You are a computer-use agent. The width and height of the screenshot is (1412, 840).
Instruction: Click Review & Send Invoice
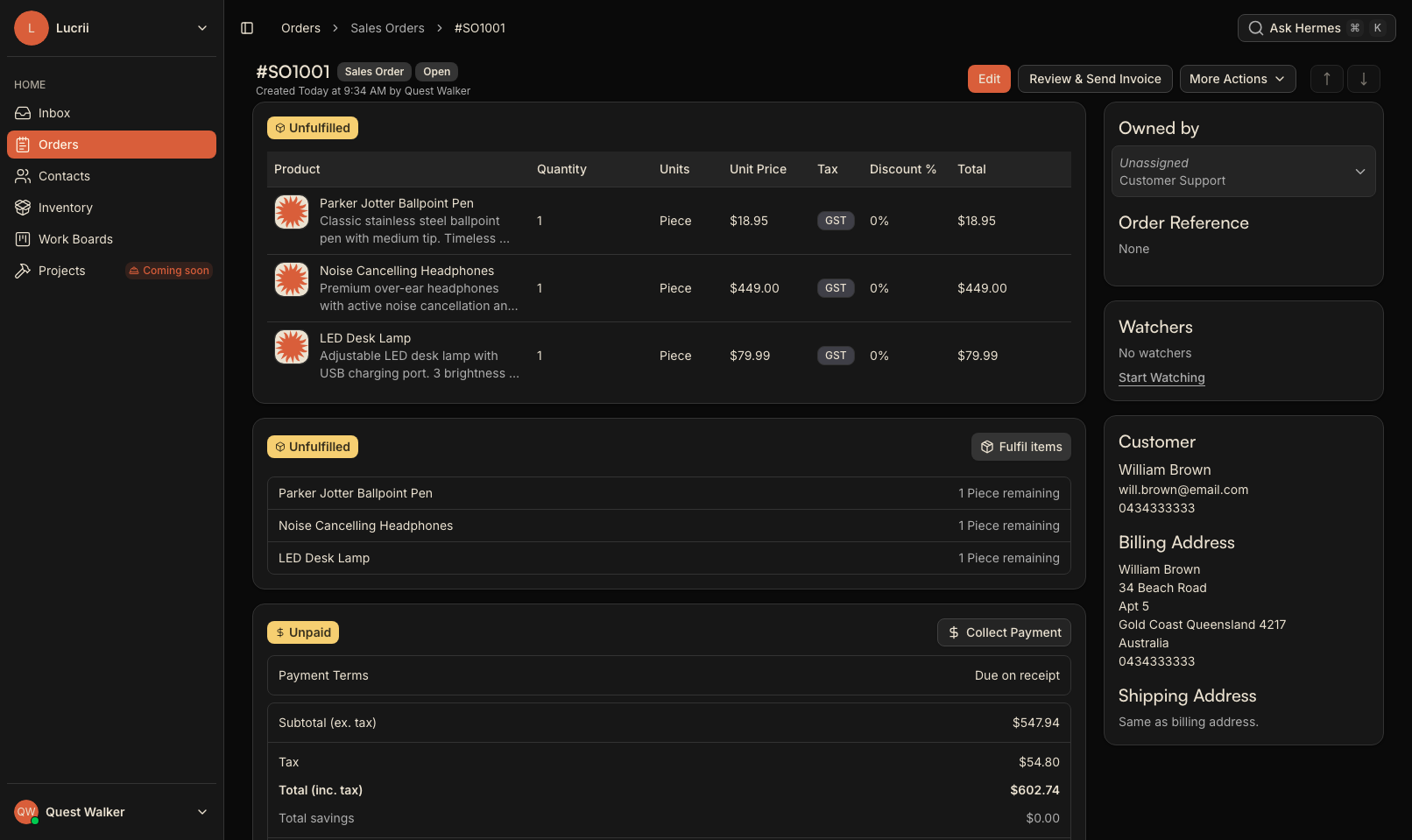(x=1095, y=79)
